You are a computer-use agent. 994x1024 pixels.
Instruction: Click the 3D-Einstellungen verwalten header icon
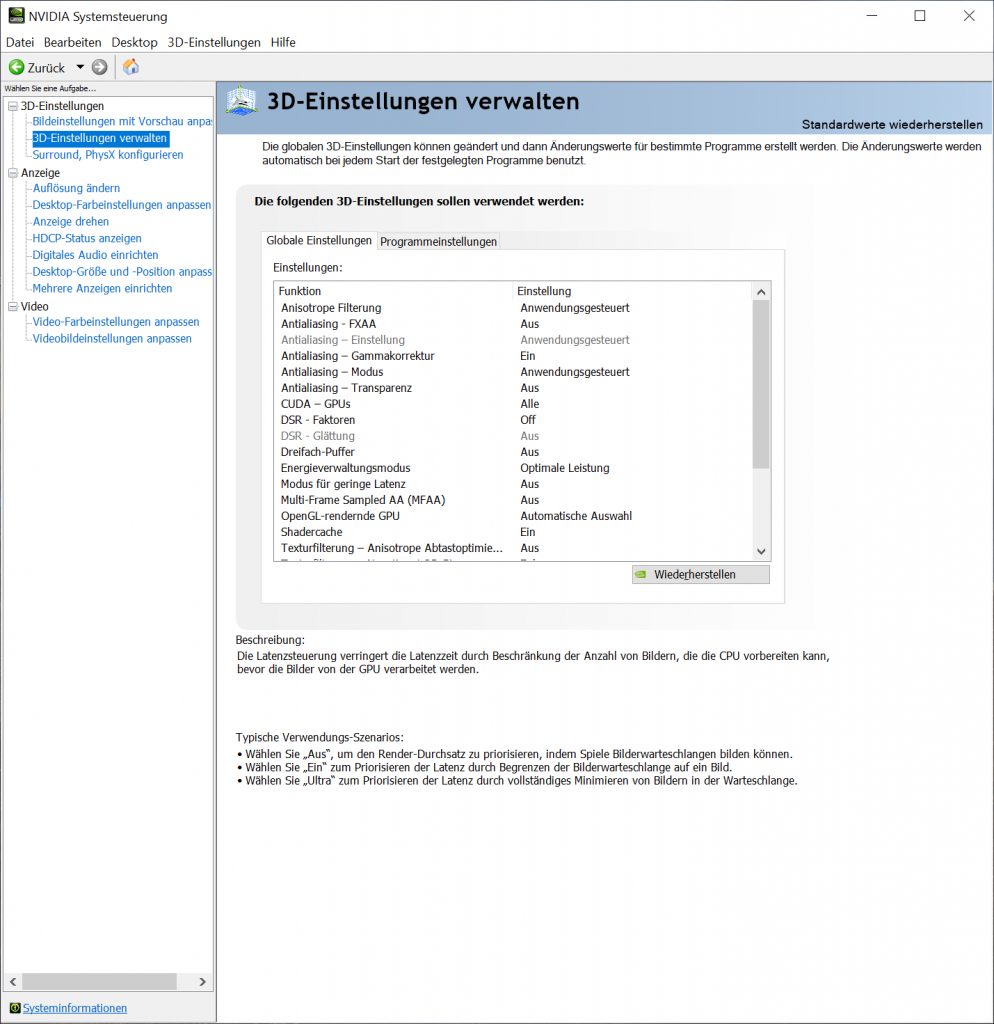pos(242,101)
